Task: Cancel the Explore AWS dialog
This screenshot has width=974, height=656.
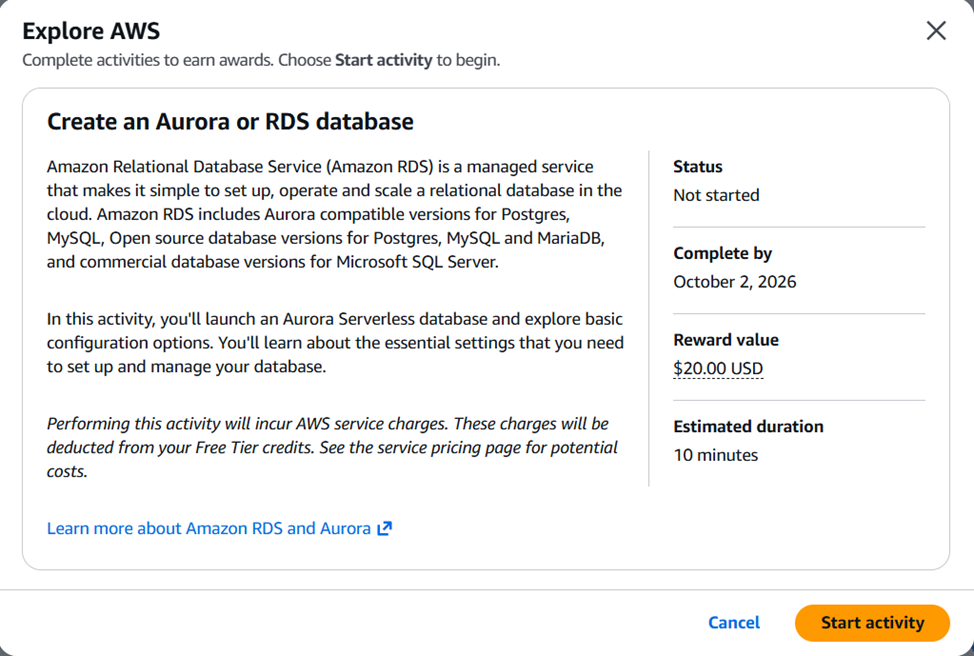Action: [x=734, y=622]
